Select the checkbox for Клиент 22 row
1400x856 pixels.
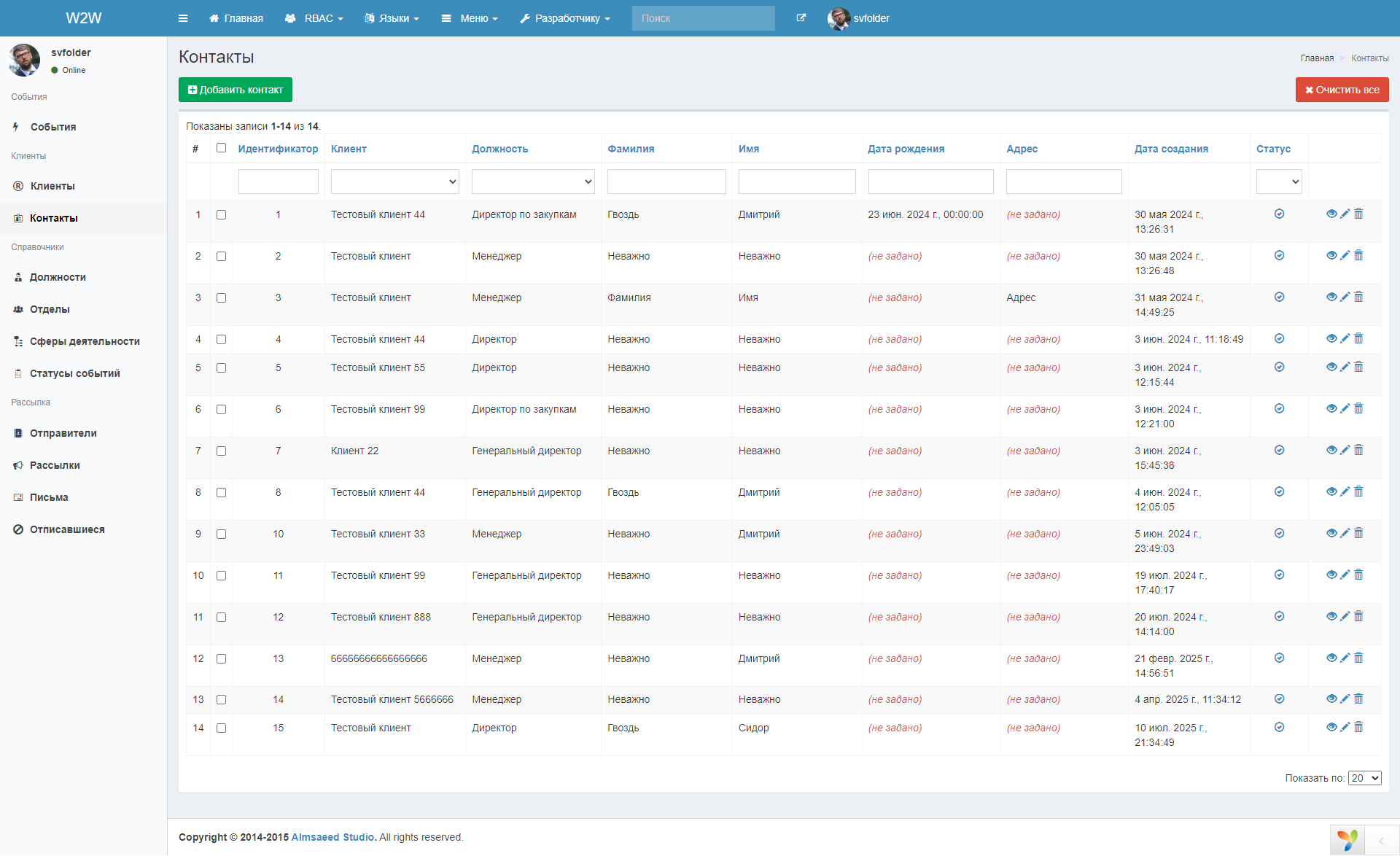pos(221,451)
